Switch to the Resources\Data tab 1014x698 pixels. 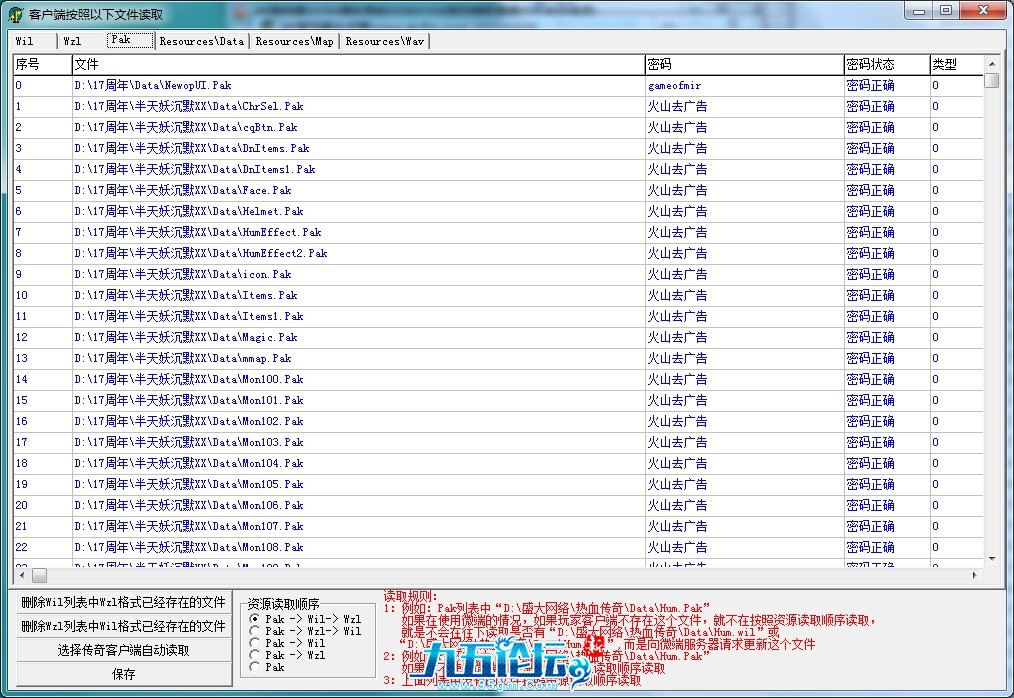click(201, 41)
